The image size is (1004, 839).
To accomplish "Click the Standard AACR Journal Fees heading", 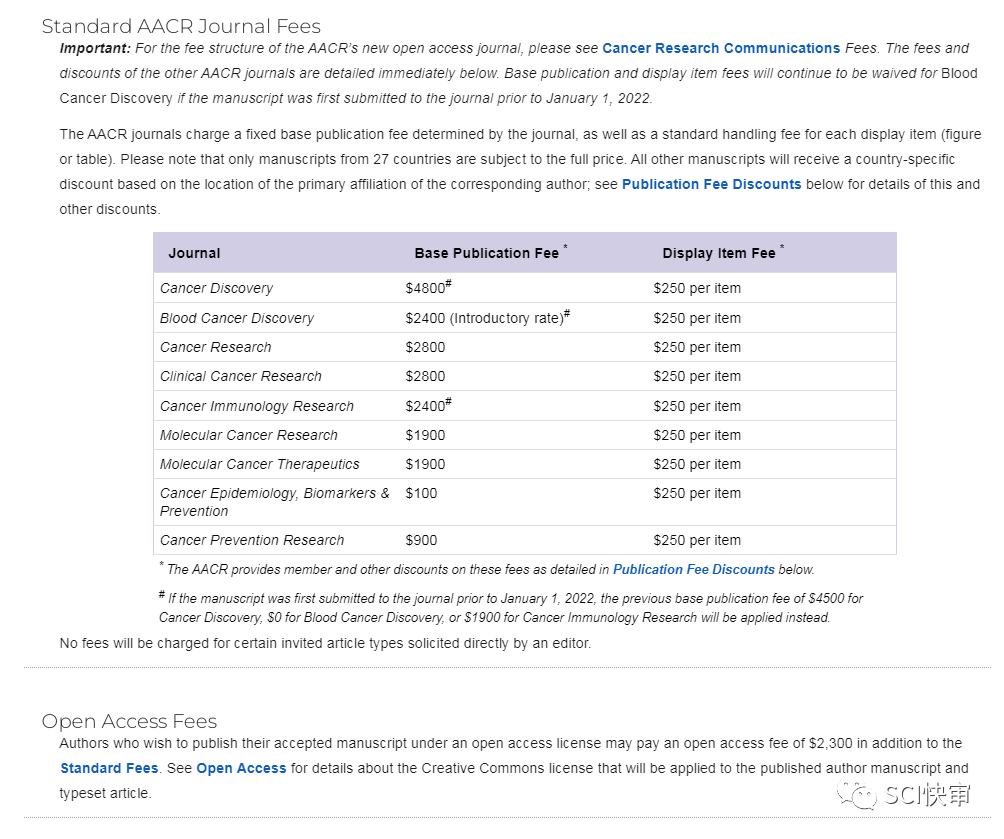I will 181,26.
